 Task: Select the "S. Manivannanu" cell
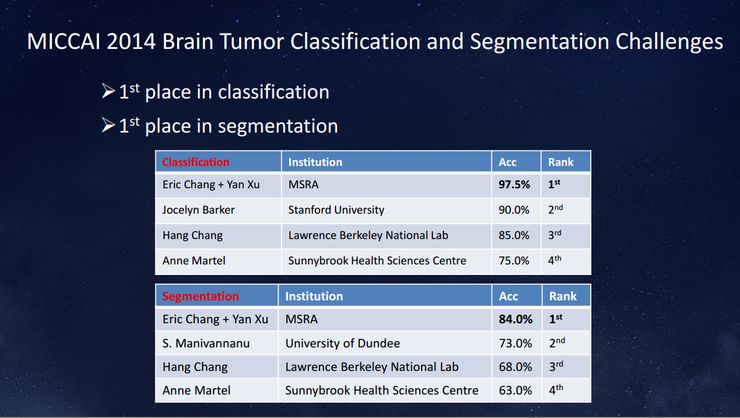pyautogui.click(x=206, y=343)
